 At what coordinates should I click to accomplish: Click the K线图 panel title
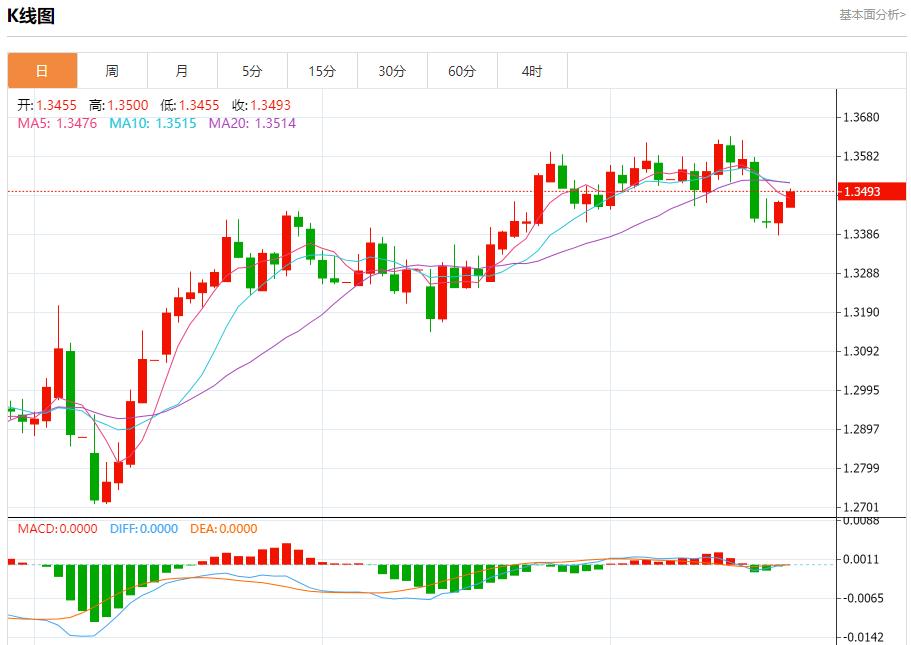tap(32, 16)
